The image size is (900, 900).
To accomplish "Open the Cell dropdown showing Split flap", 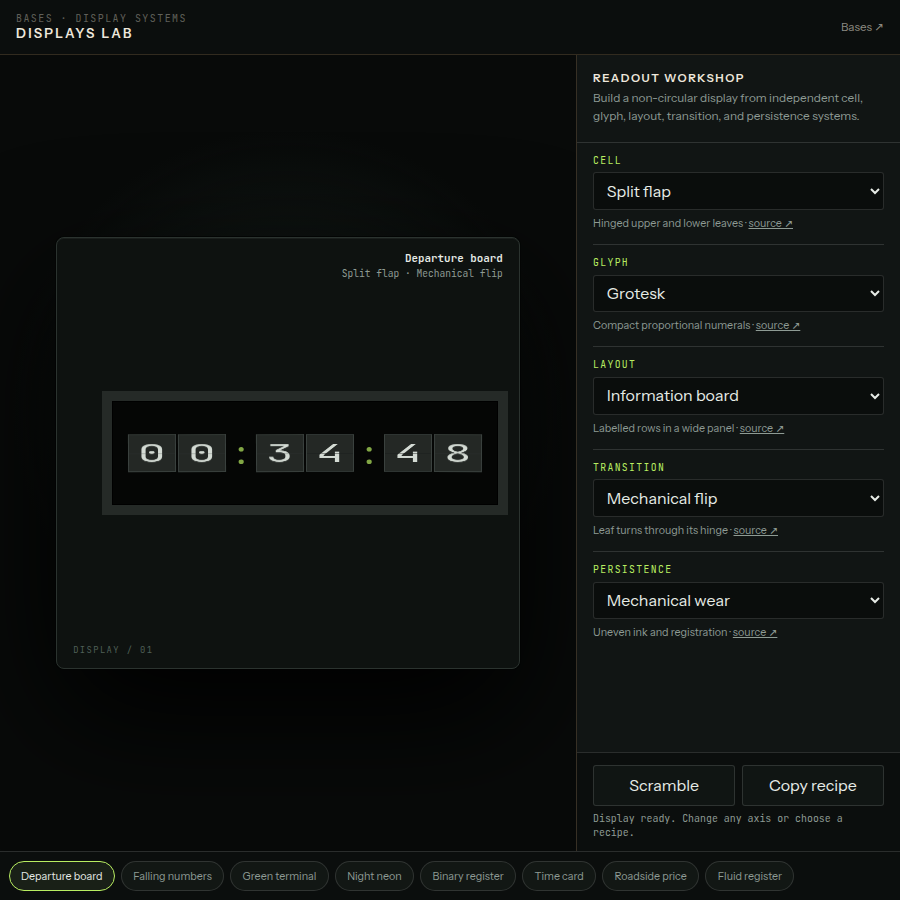I will [x=738, y=191].
